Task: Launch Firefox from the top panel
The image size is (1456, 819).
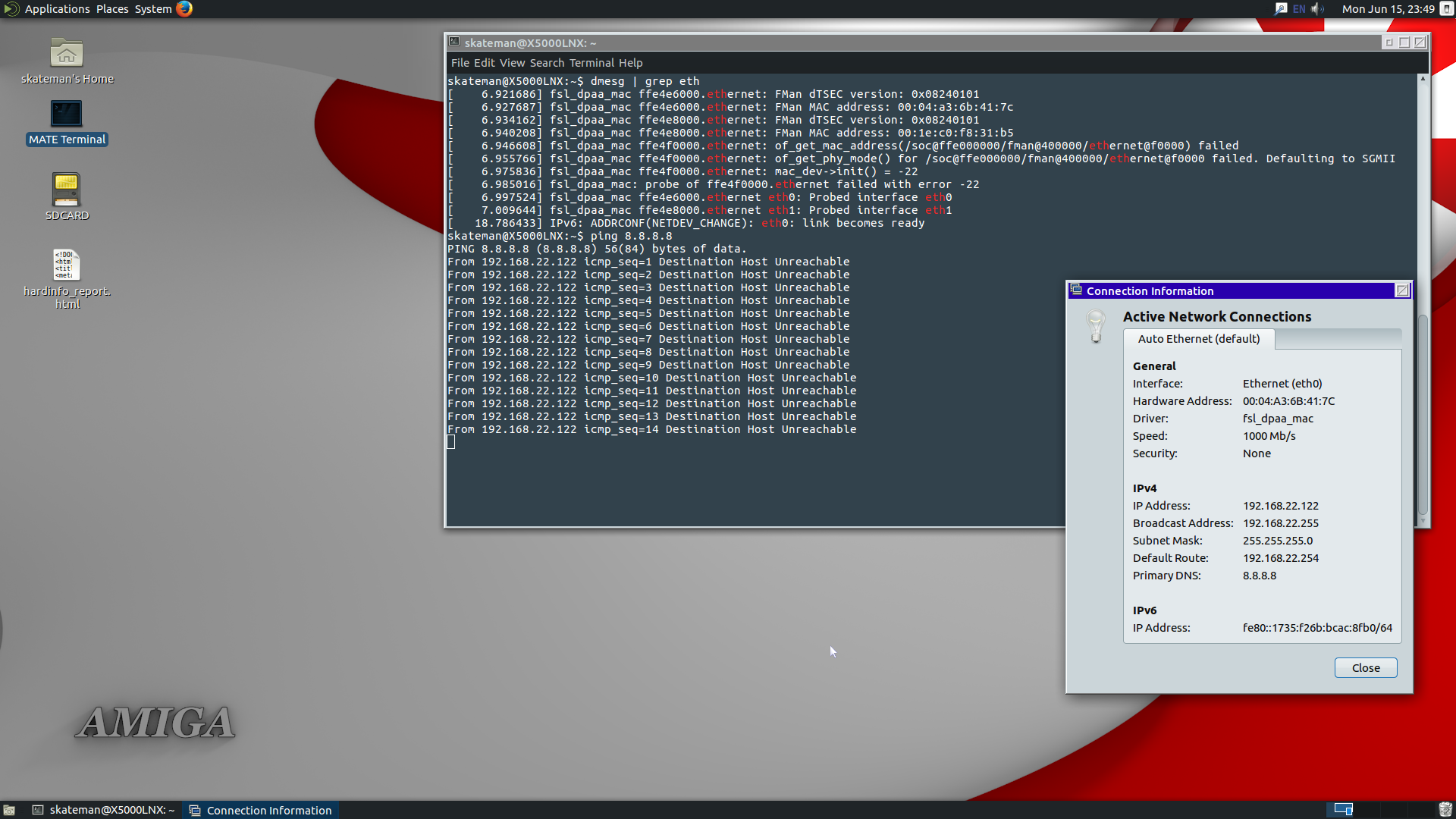Action: tap(184, 9)
